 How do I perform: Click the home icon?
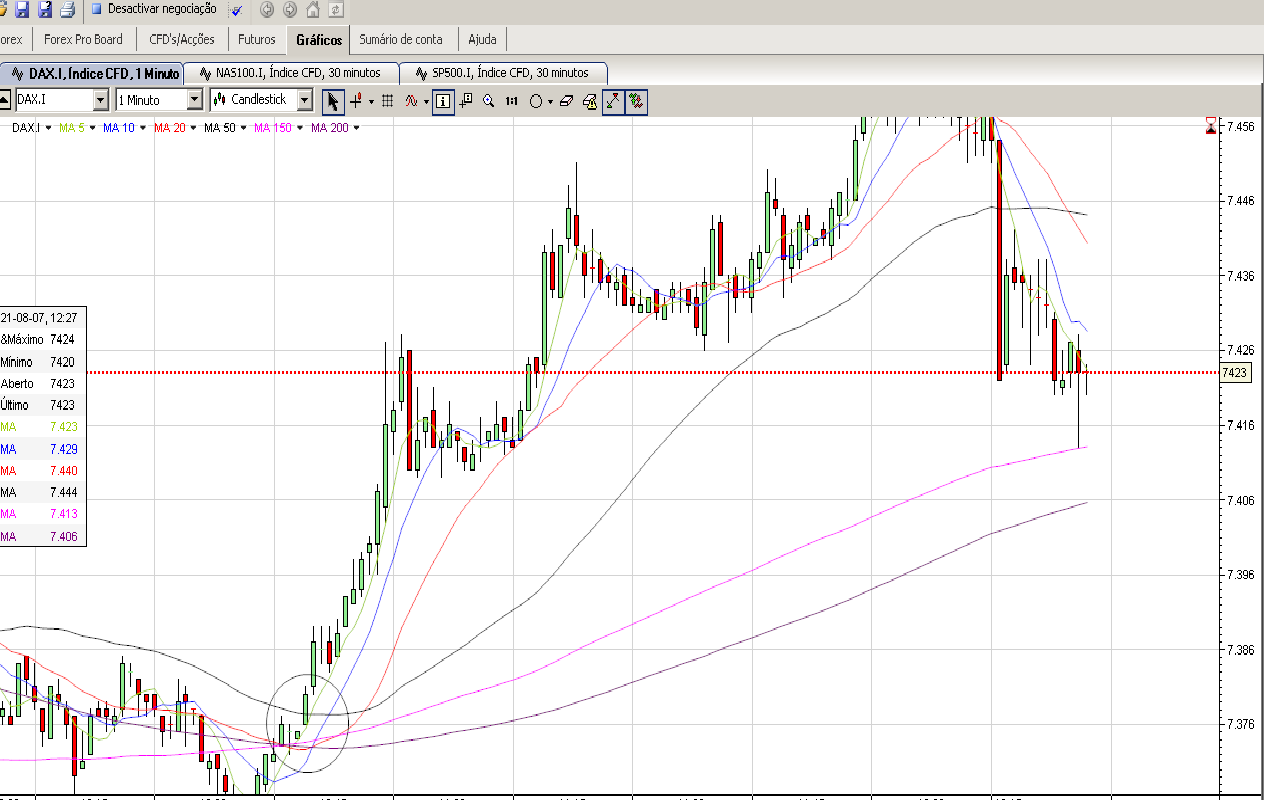pos(313,10)
